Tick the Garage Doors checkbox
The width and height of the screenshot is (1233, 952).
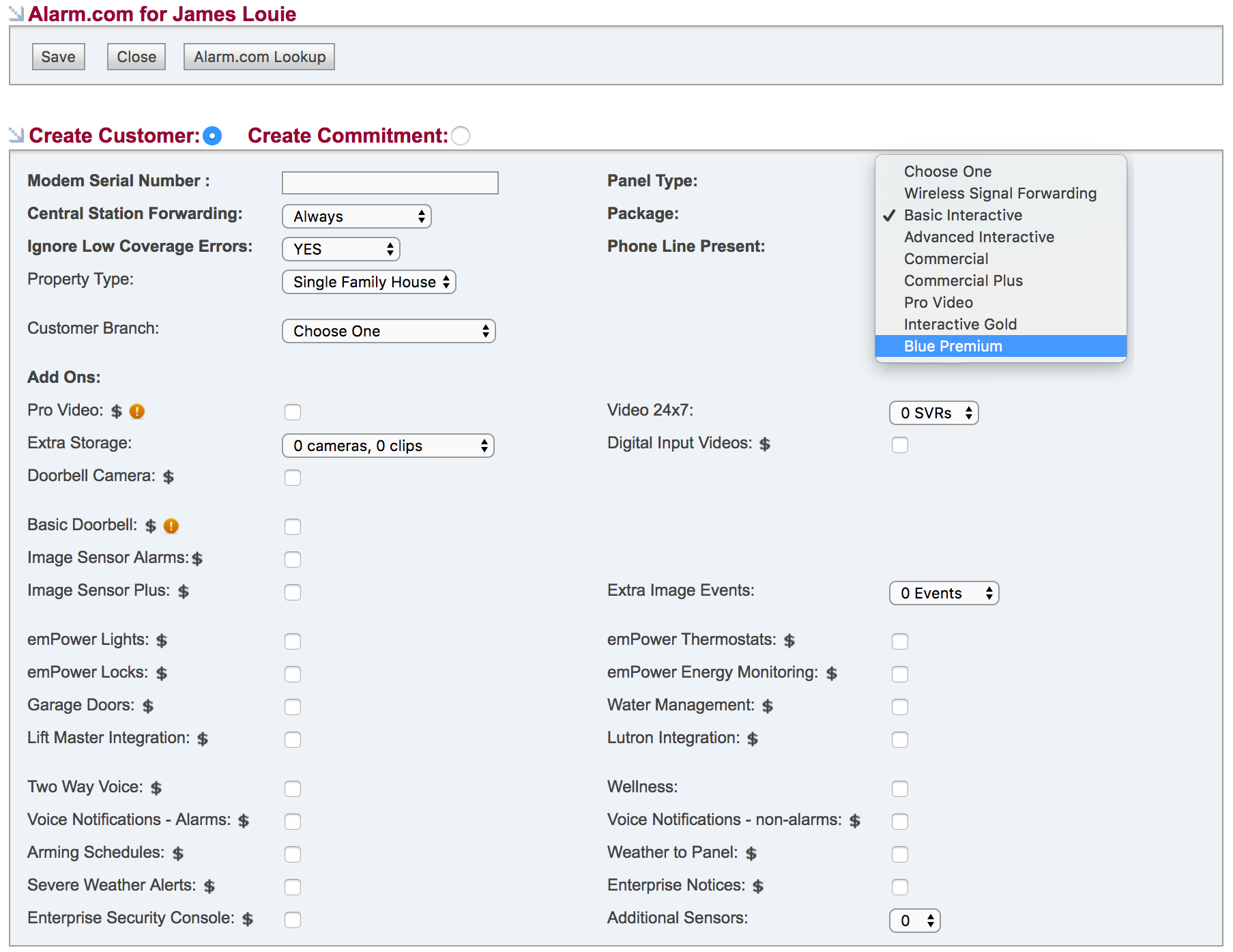point(293,707)
